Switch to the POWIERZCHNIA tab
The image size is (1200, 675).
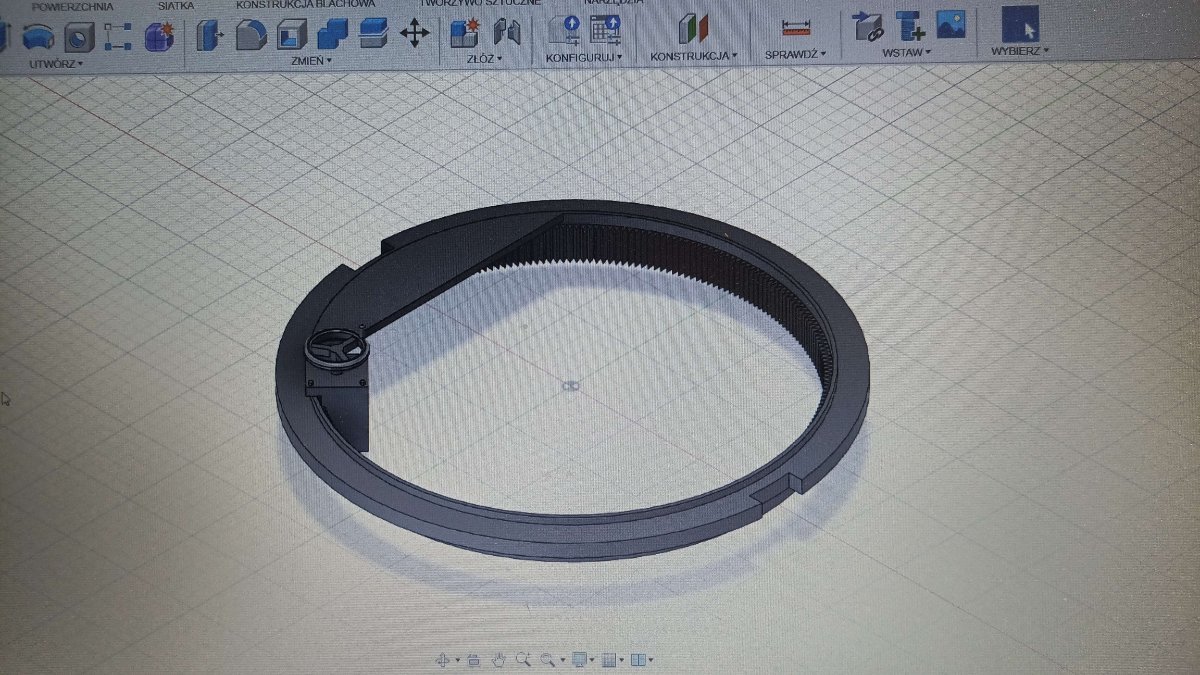click(73, 7)
